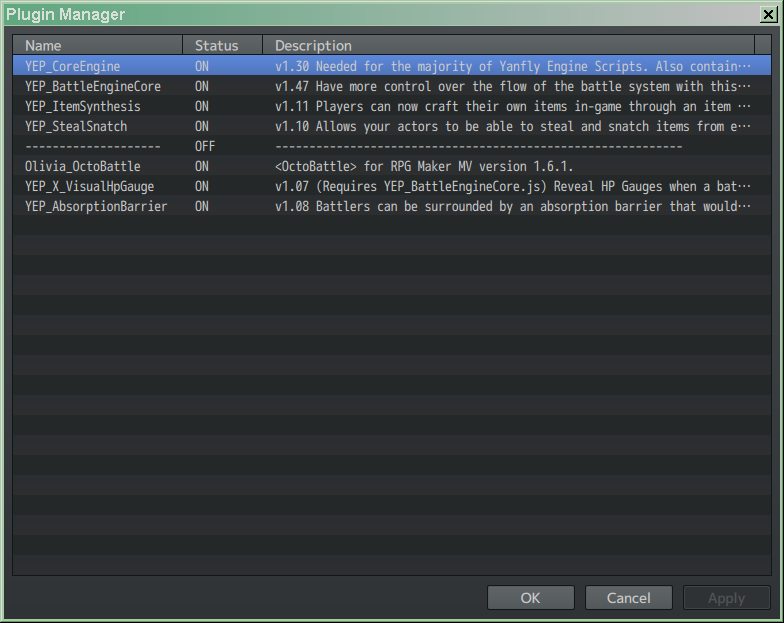Close the Plugin Manager window
The height and width of the screenshot is (623, 784).
(768, 14)
